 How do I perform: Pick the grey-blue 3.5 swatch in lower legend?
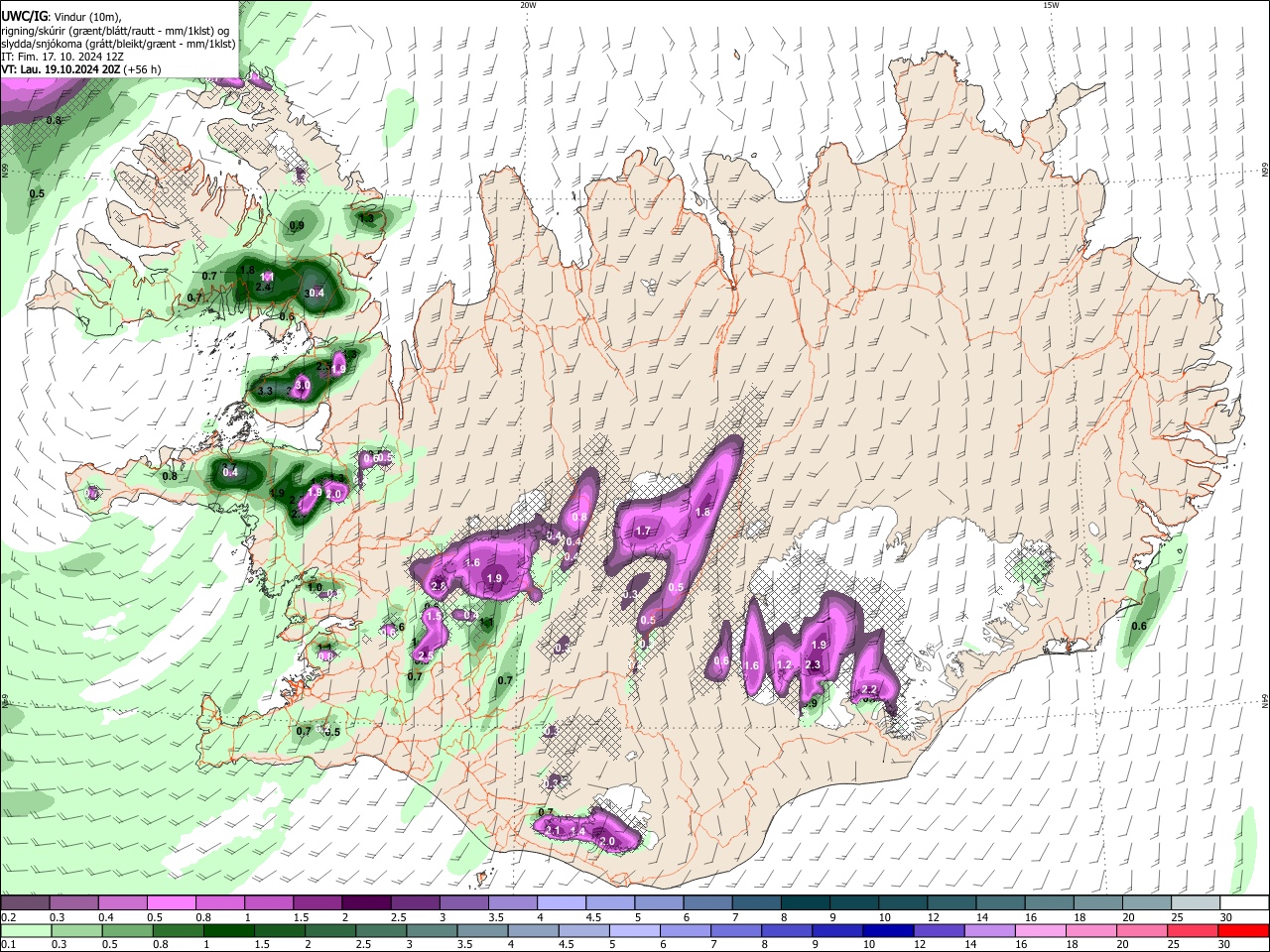click(482, 930)
